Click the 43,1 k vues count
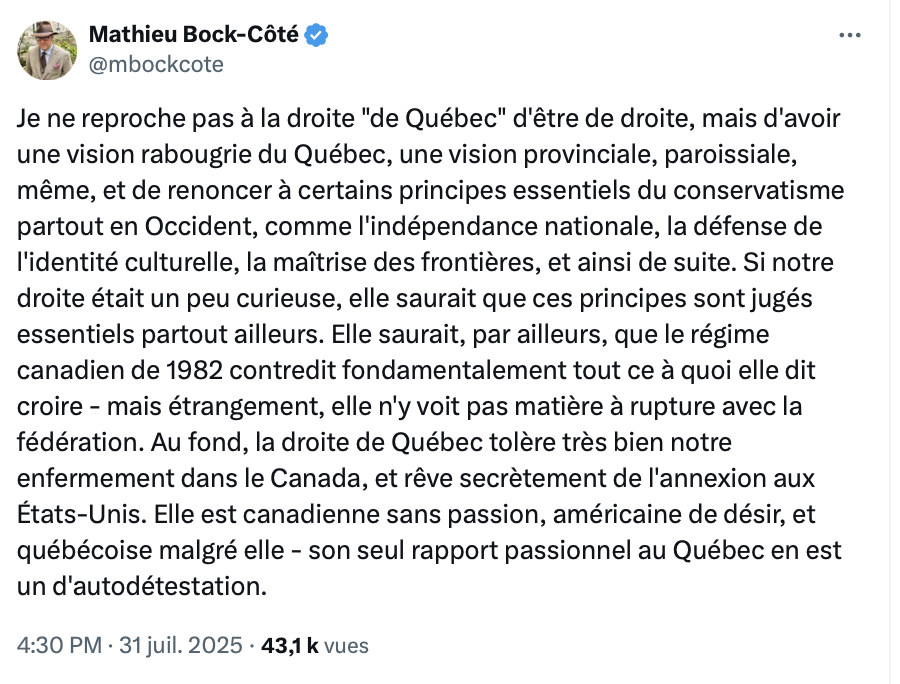The width and height of the screenshot is (900, 684). coord(315,646)
